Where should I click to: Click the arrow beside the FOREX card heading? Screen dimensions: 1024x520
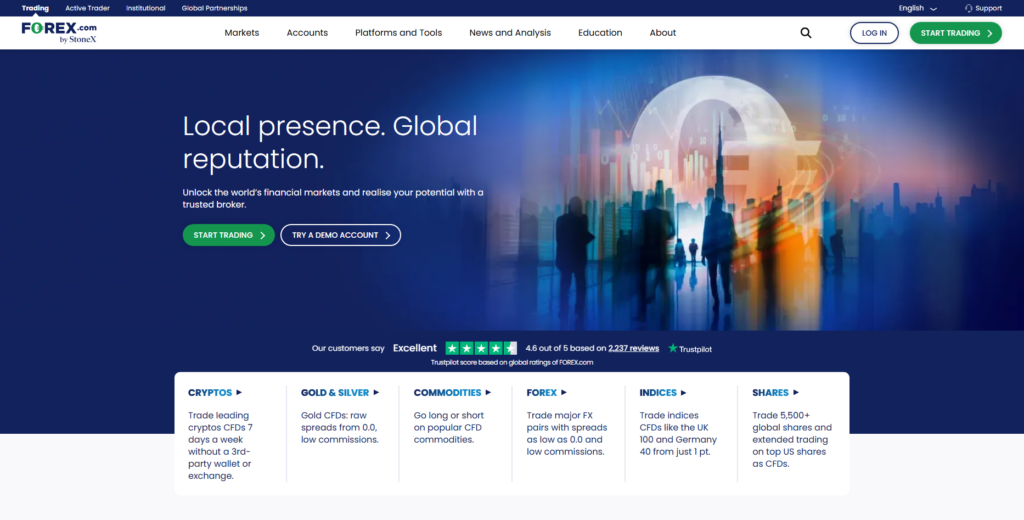click(564, 393)
